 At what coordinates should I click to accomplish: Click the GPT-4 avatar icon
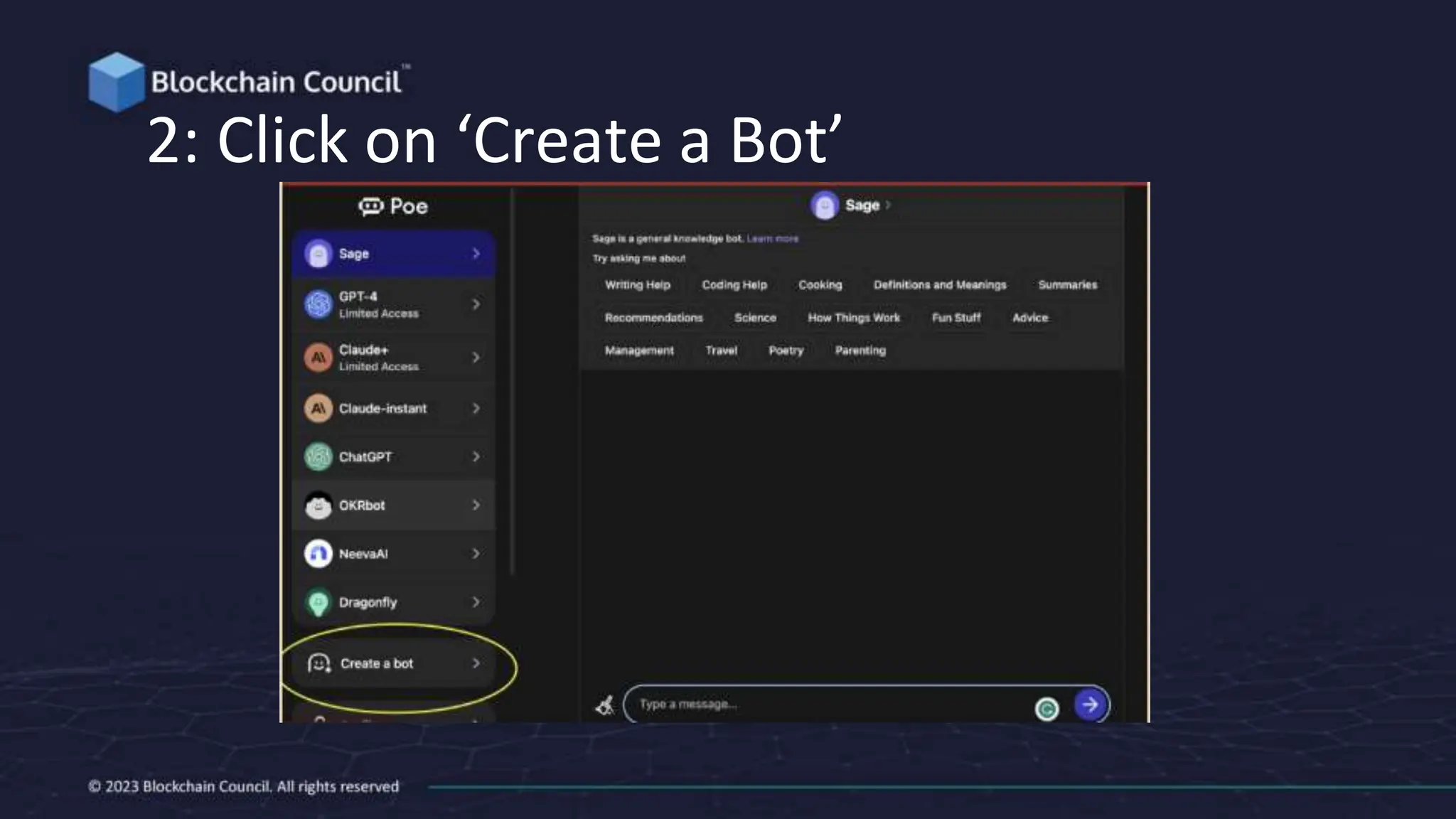click(318, 304)
